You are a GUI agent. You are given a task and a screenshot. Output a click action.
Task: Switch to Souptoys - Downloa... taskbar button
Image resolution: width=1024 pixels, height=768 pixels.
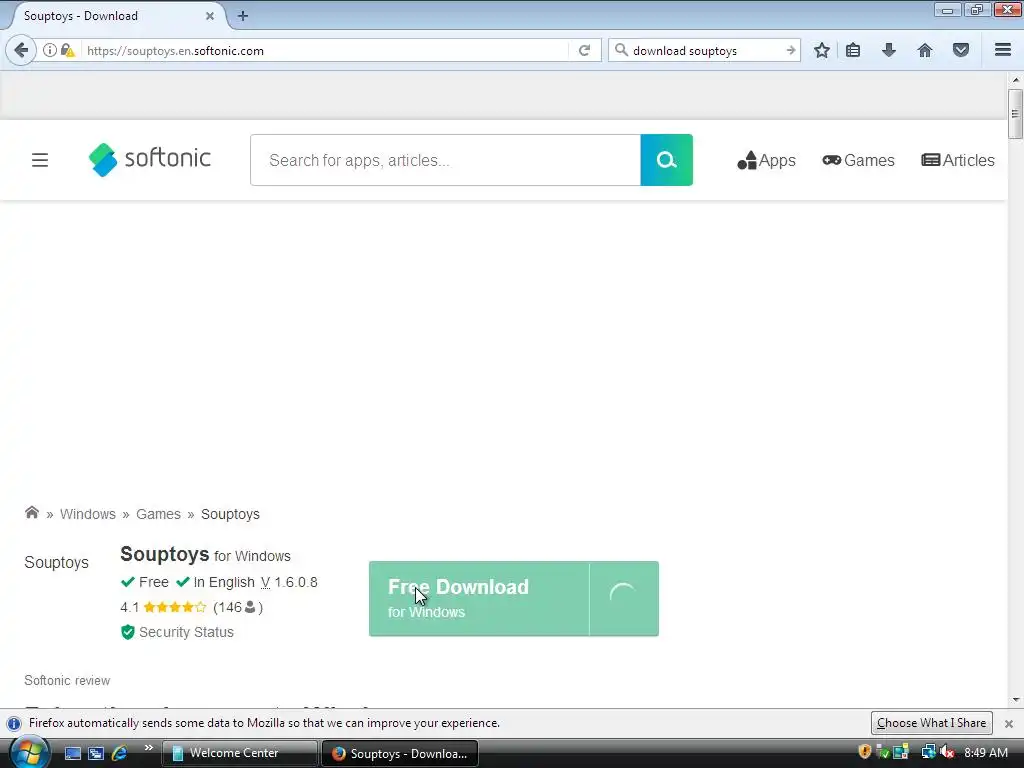coord(400,754)
